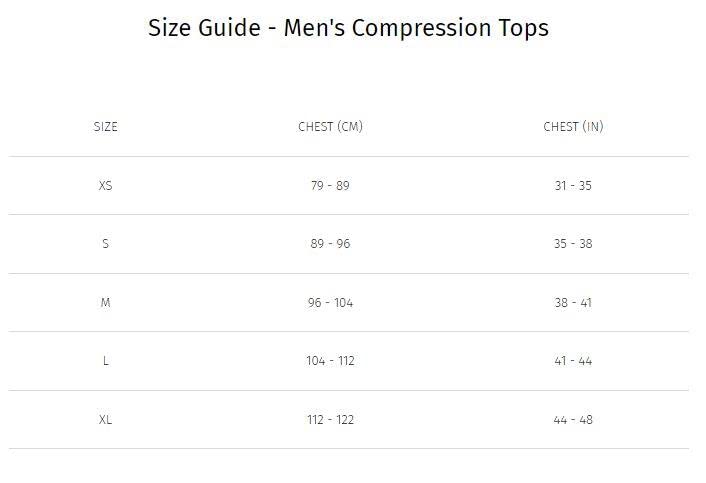The height and width of the screenshot is (483, 706).
Task: Click the XS size cell
Action: (x=106, y=186)
